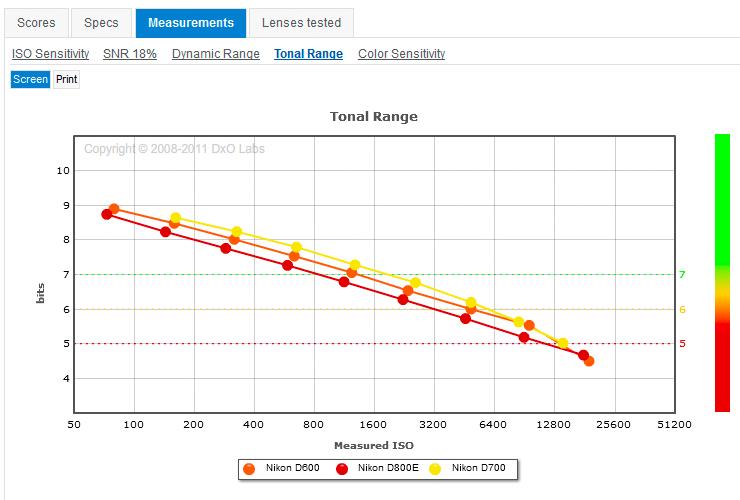
Task: Click last Nikon D600 point below 5 bits
Action: coord(589,361)
